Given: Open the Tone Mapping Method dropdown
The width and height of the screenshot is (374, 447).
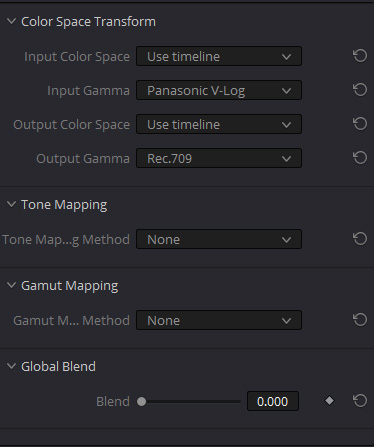Looking at the screenshot, I should (219, 239).
